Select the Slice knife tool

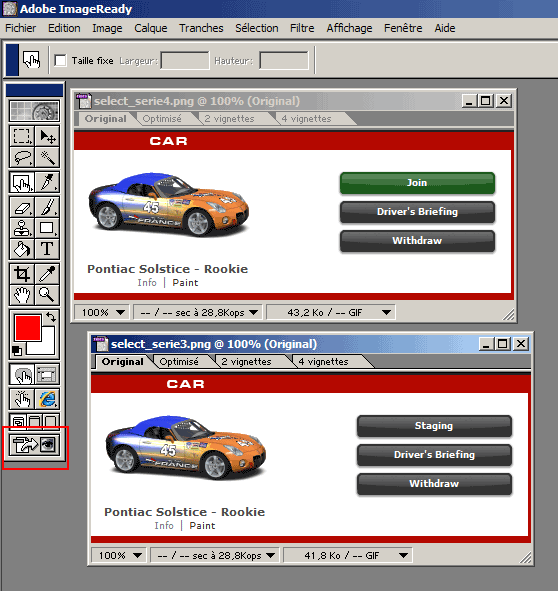[x=47, y=182]
